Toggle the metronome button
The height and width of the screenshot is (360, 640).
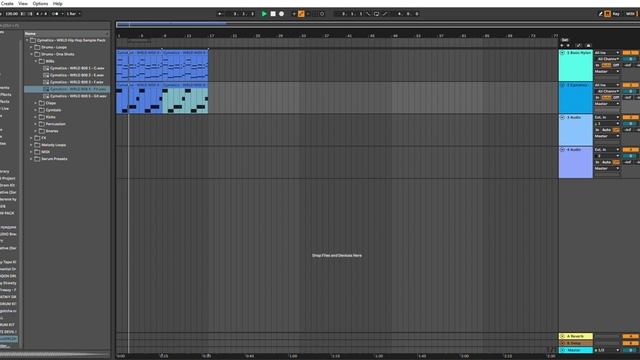click(56, 14)
